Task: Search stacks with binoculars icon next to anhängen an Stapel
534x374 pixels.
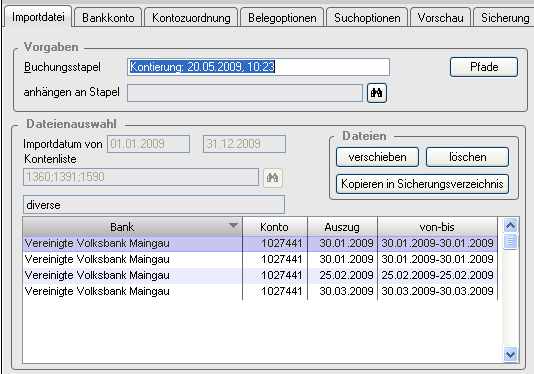Action: tap(377, 93)
